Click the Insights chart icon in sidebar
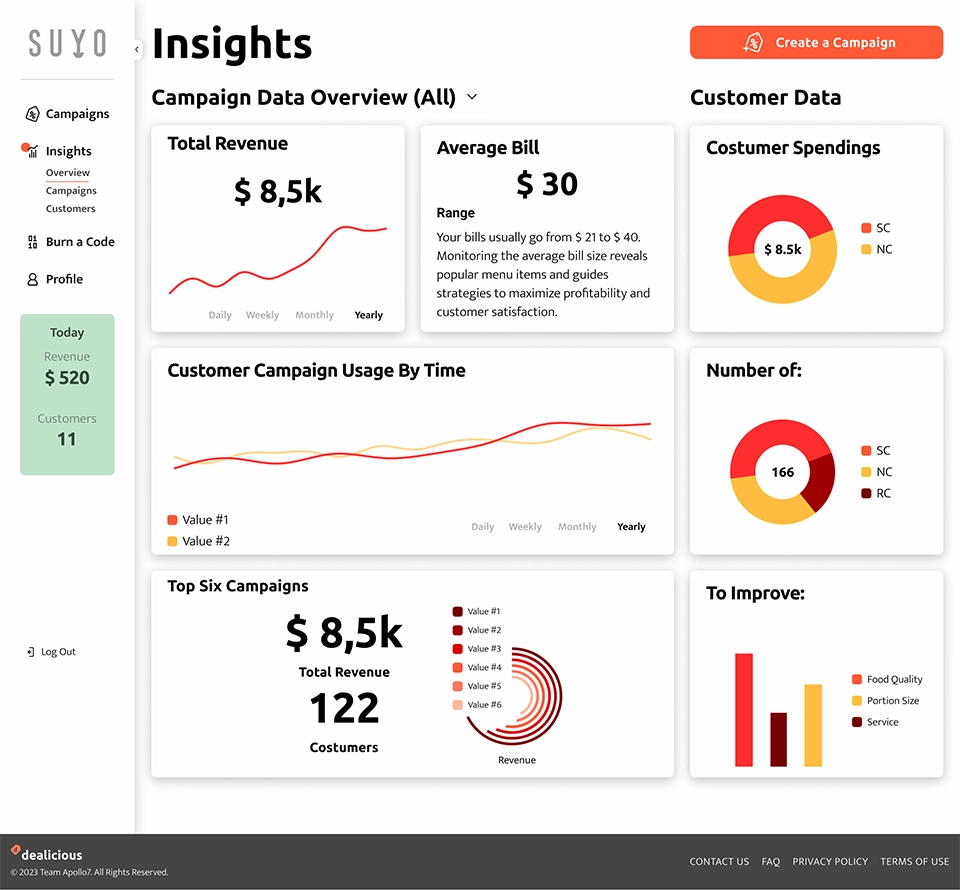The image size is (960, 890). click(x=32, y=152)
